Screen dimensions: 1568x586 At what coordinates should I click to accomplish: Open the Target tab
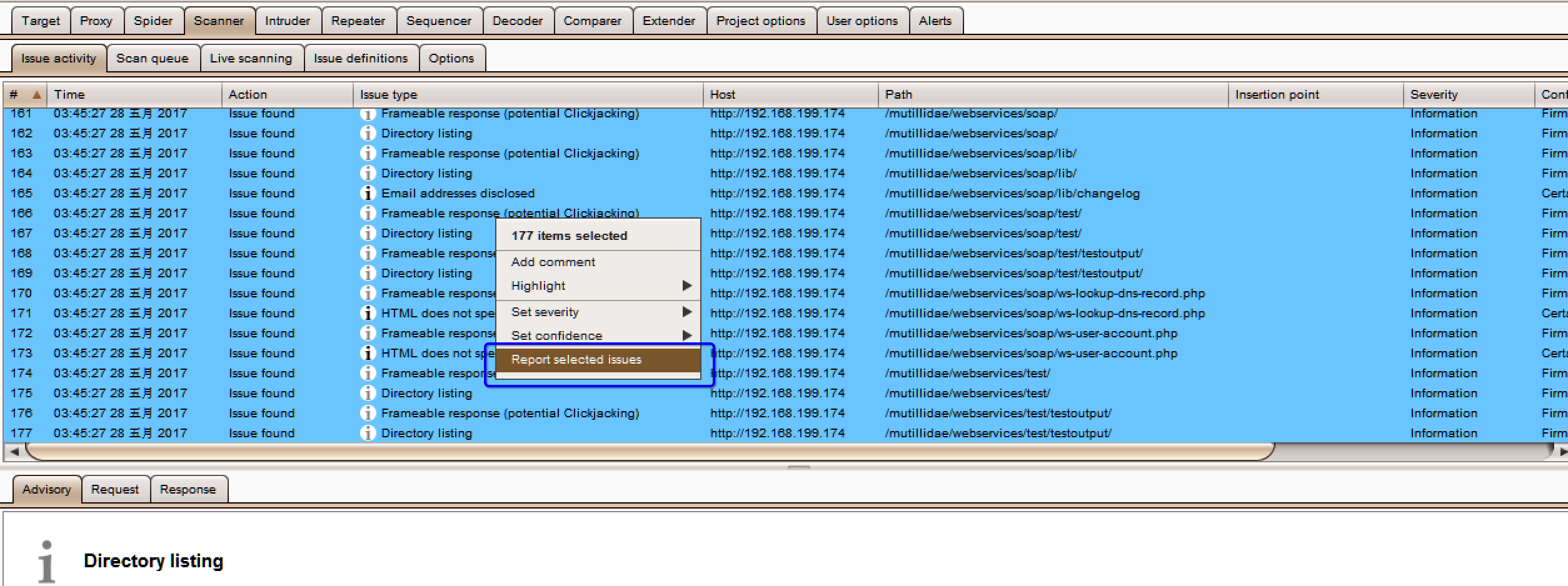point(41,21)
